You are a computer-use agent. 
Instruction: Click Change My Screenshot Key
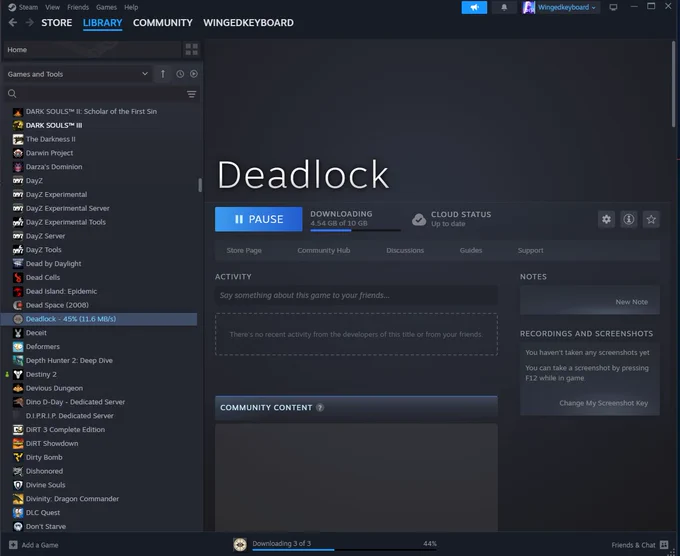(x=604, y=403)
